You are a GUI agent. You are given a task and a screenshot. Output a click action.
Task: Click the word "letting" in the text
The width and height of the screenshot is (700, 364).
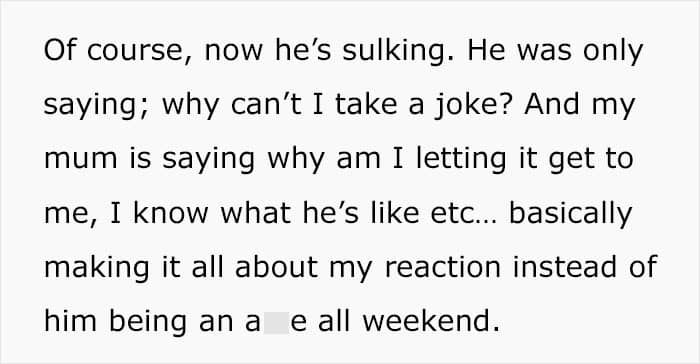(x=461, y=161)
